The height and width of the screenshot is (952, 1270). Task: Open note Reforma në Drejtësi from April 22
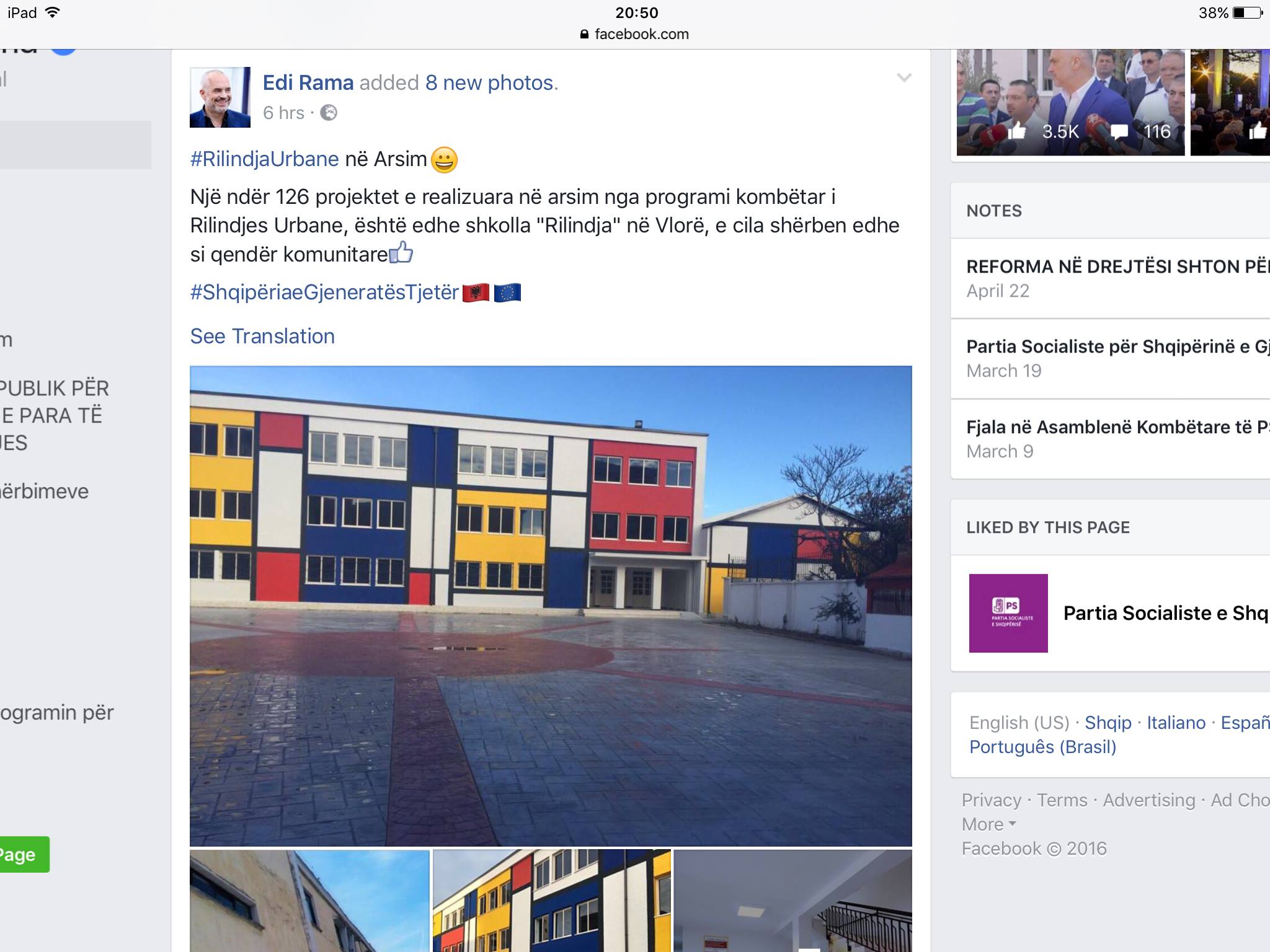[x=1110, y=278]
